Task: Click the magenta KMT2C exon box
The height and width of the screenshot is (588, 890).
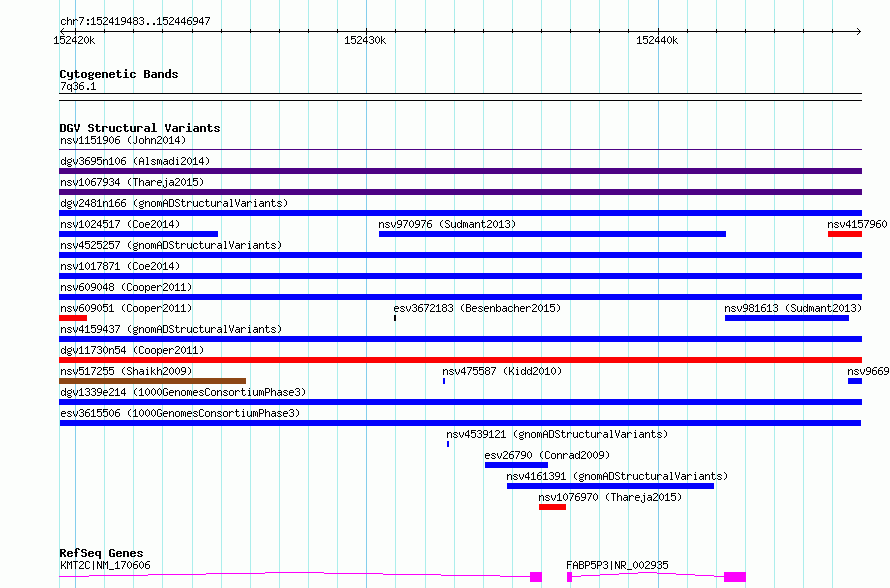Action: 536,577
